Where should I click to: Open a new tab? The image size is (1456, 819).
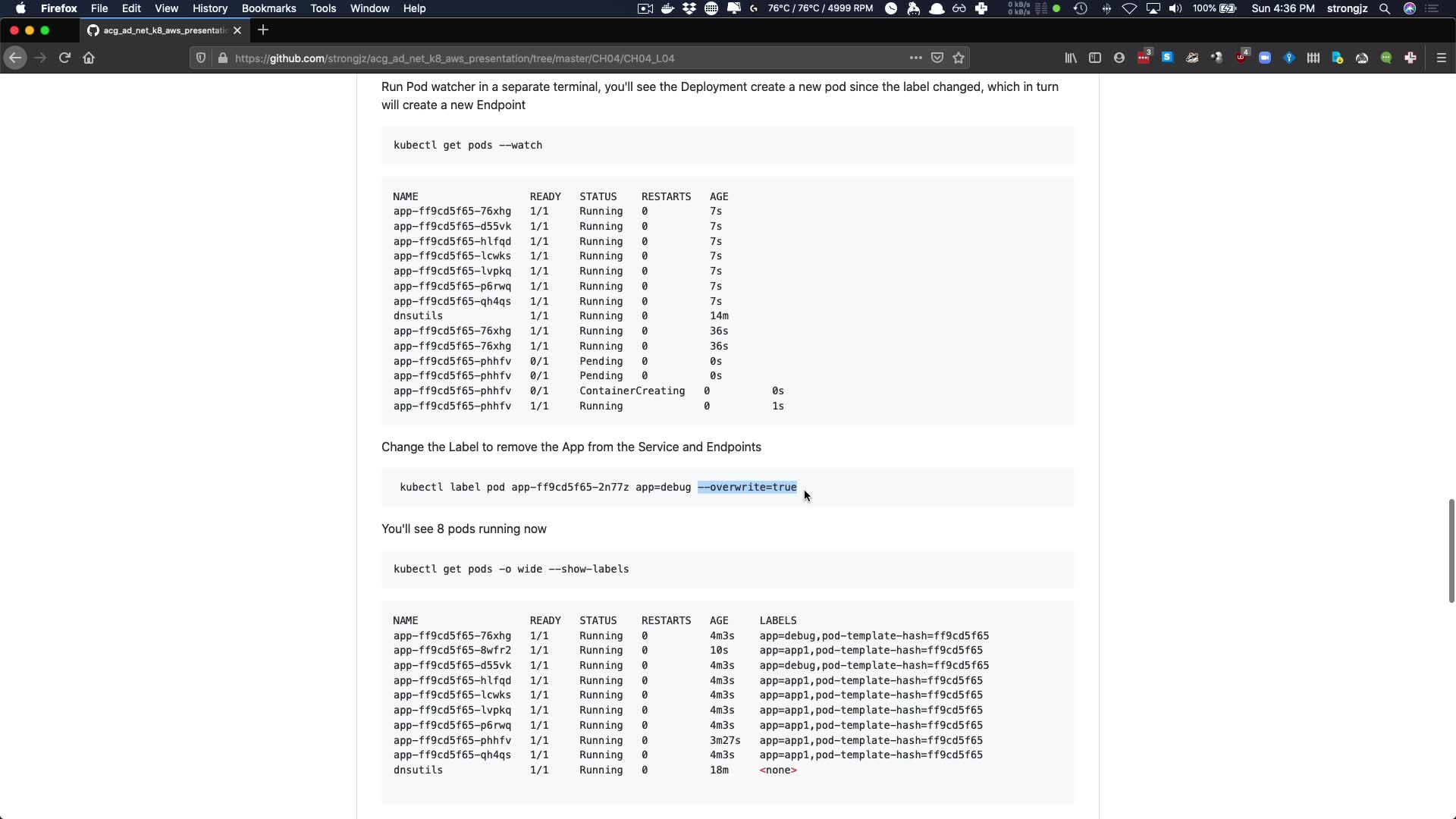pyautogui.click(x=263, y=30)
